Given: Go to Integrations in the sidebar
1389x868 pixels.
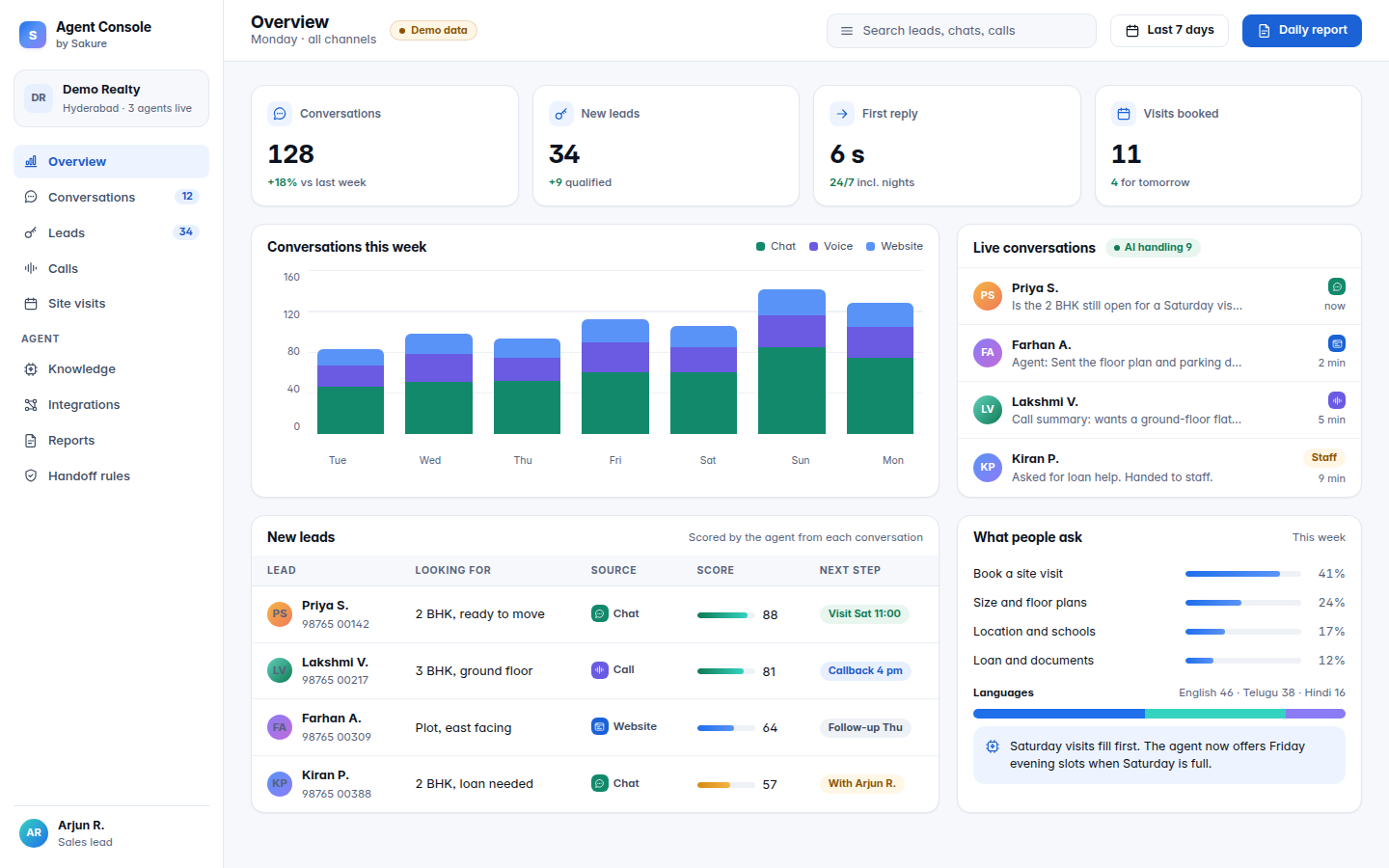Looking at the screenshot, I should pos(111,405).
